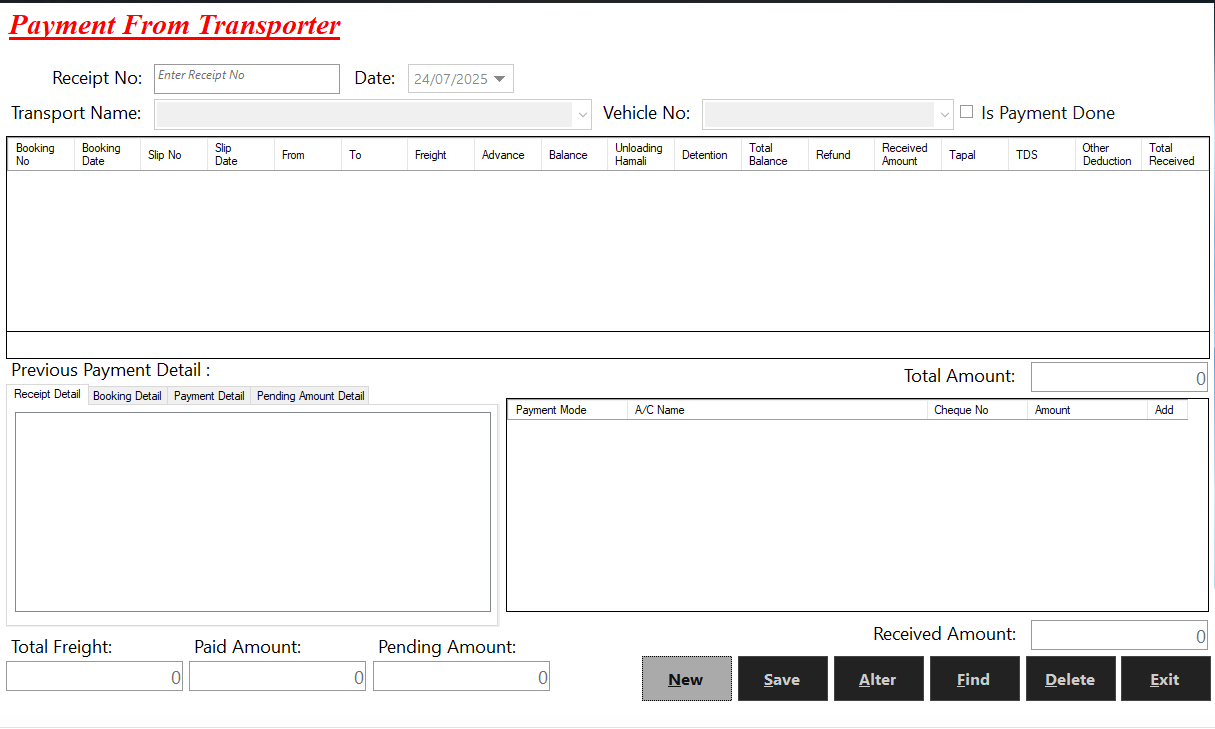Open the Vehicle No dropdown
The height and width of the screenshot is (729, 1215).
[944, 115]
